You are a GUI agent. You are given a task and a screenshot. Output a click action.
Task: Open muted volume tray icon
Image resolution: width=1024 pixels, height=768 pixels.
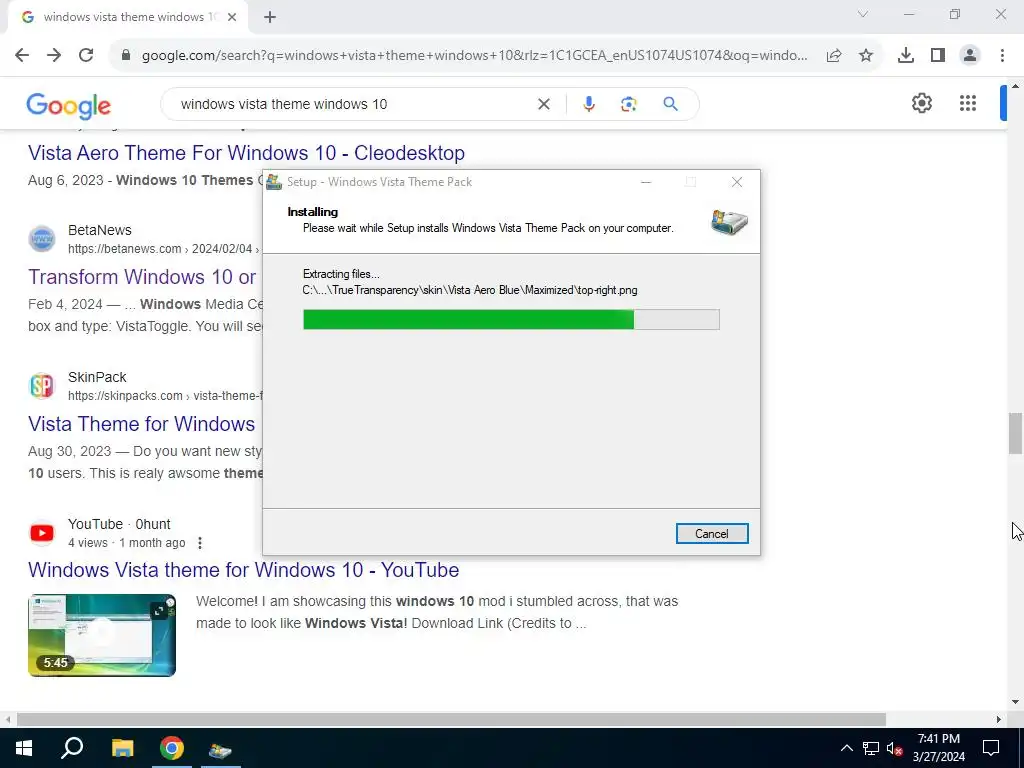tap(894, 748)
